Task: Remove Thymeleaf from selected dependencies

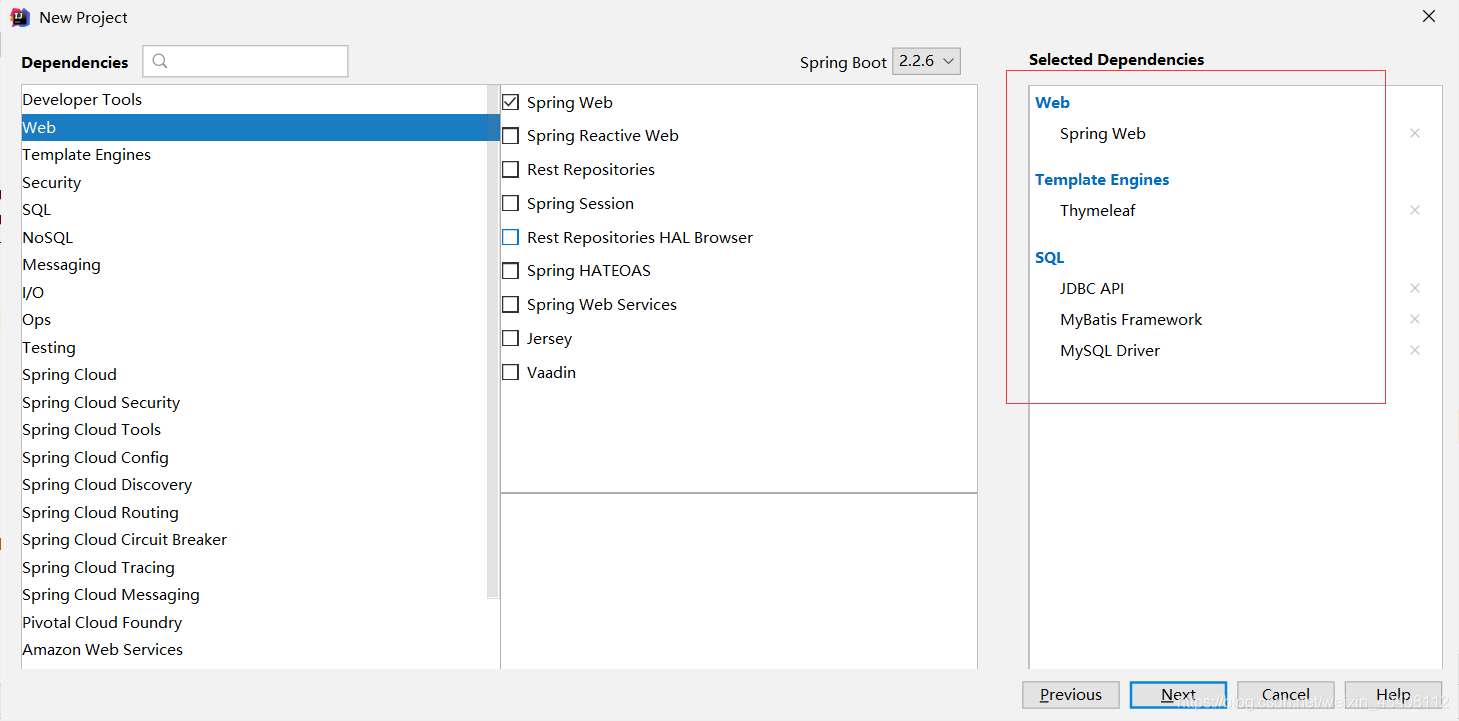Action: (1414, 210)
